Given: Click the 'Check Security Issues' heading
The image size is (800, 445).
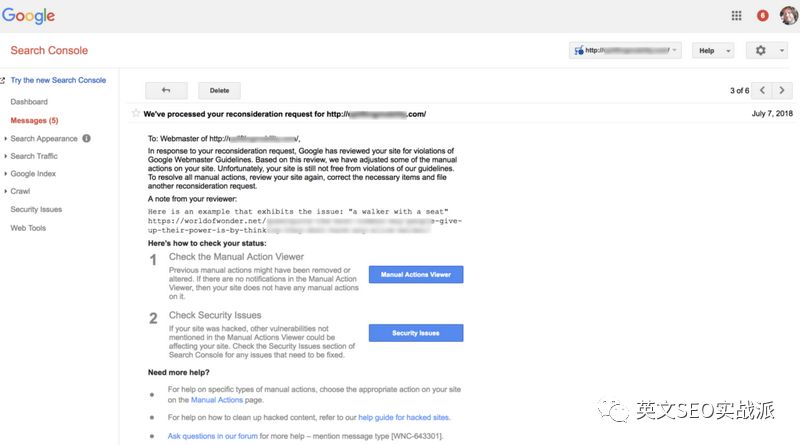Looking at the screenshot, I should 215,315.
